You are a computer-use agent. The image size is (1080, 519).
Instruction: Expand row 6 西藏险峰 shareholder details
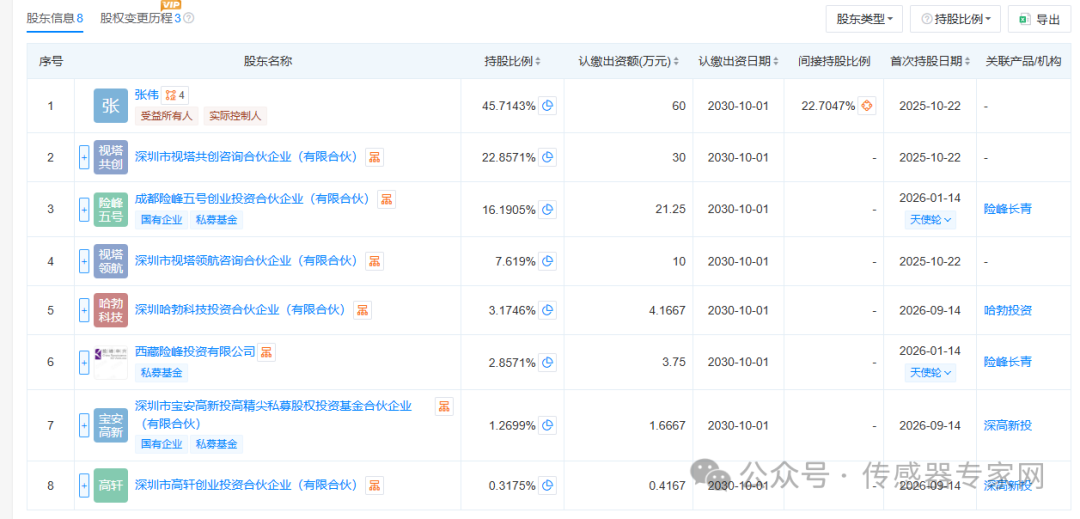pyautogui.click(x=84, y=362)
